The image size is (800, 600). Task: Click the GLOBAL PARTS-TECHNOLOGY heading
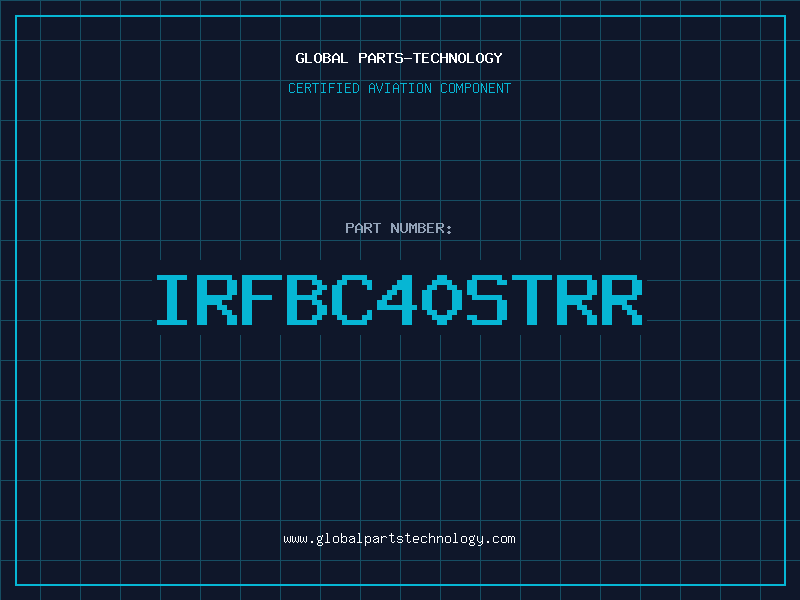coord(399,58)
